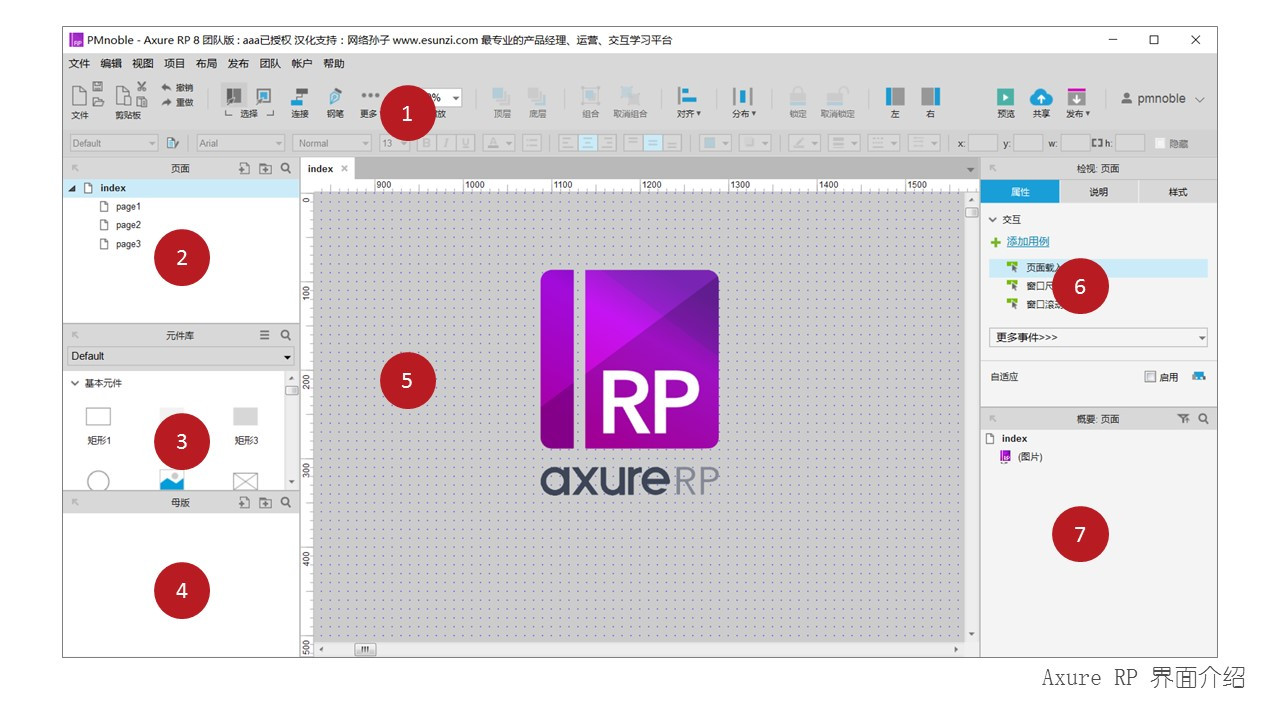Open the Layout (布局) menu

coord(206,63)
